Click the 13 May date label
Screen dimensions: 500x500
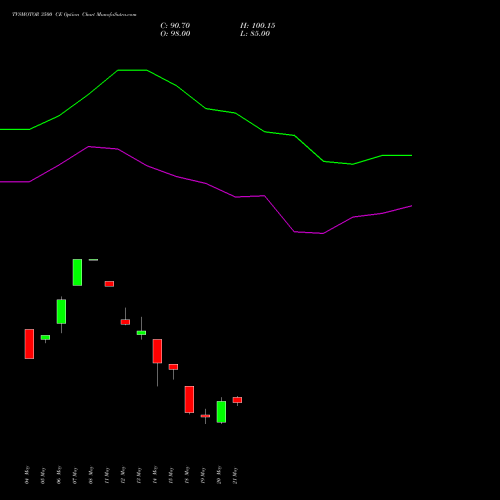click(139, 475)
